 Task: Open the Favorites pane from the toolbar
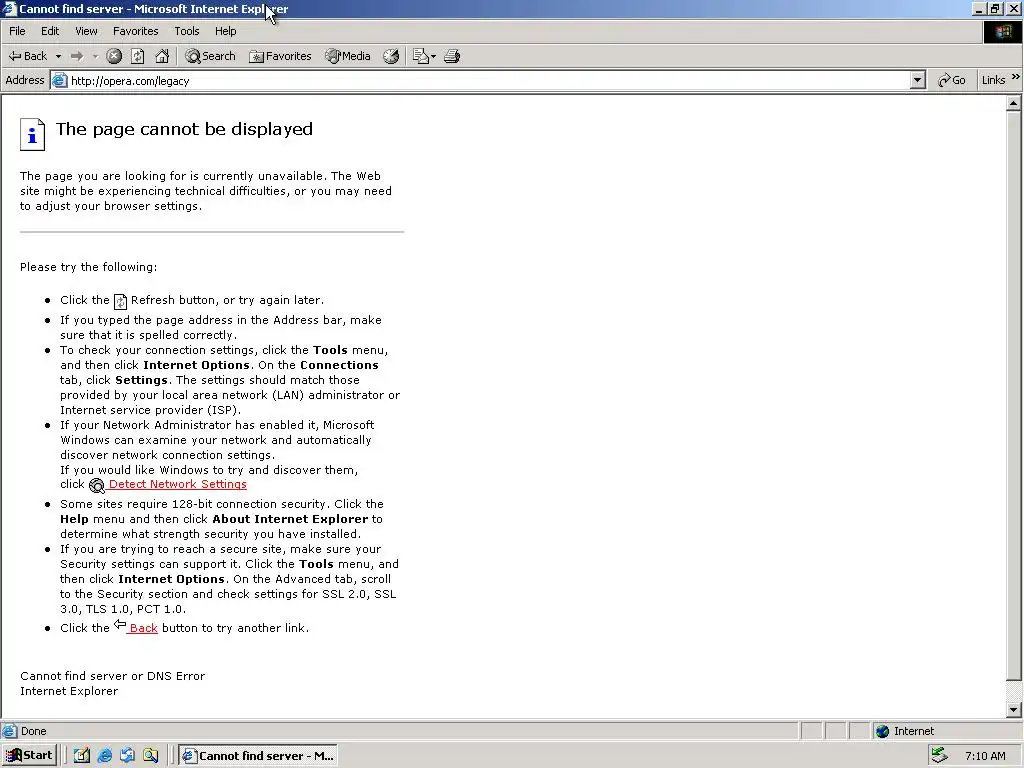click(x=280, y=56)
